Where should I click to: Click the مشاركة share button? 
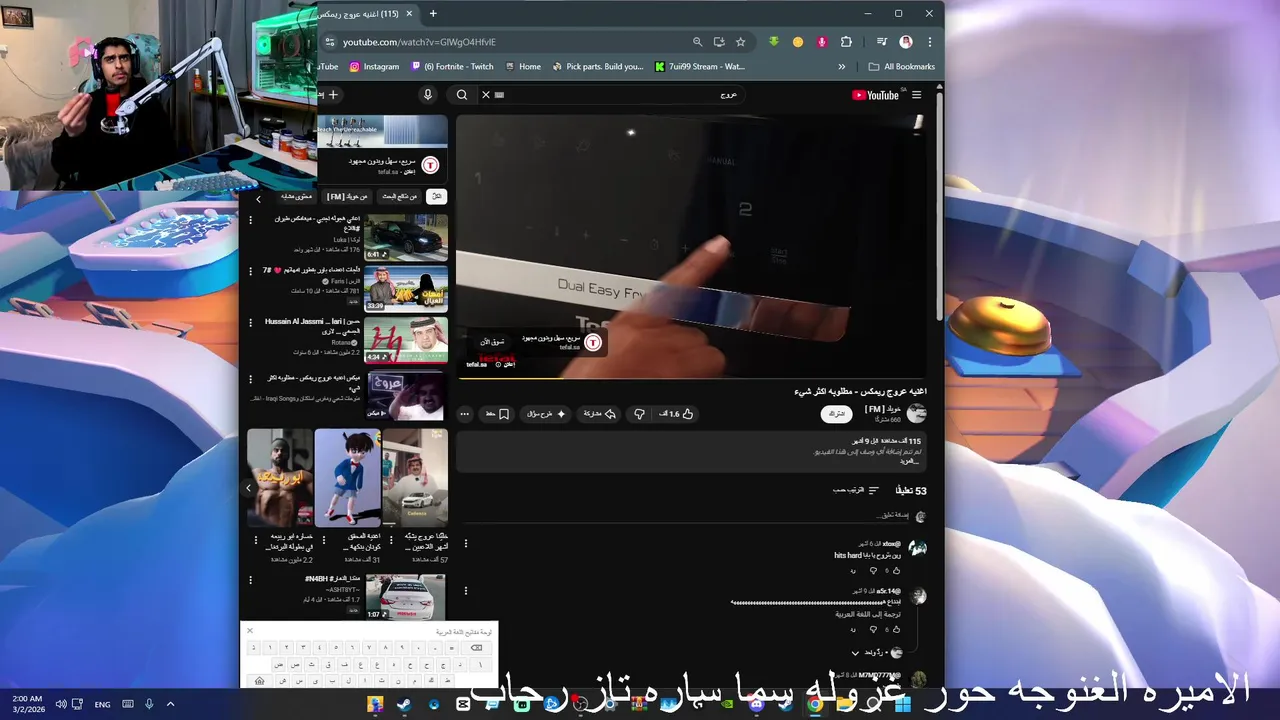(x=600, y=414)
